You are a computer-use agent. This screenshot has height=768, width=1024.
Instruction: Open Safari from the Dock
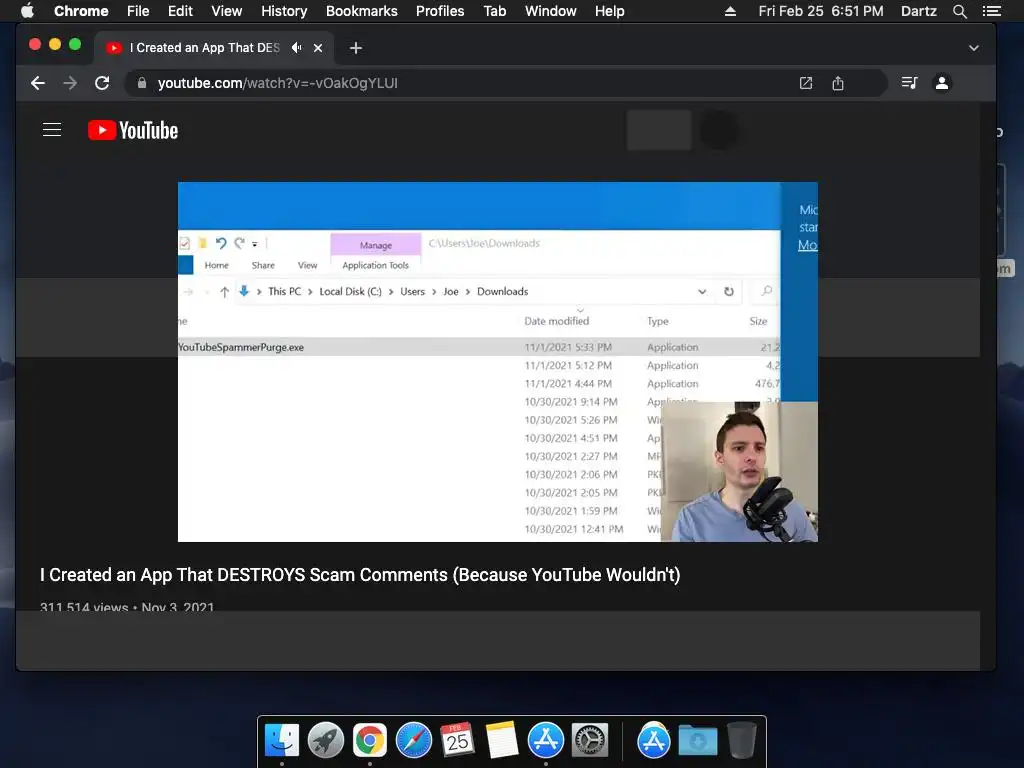pyautogui.click(x=414, y=741)
